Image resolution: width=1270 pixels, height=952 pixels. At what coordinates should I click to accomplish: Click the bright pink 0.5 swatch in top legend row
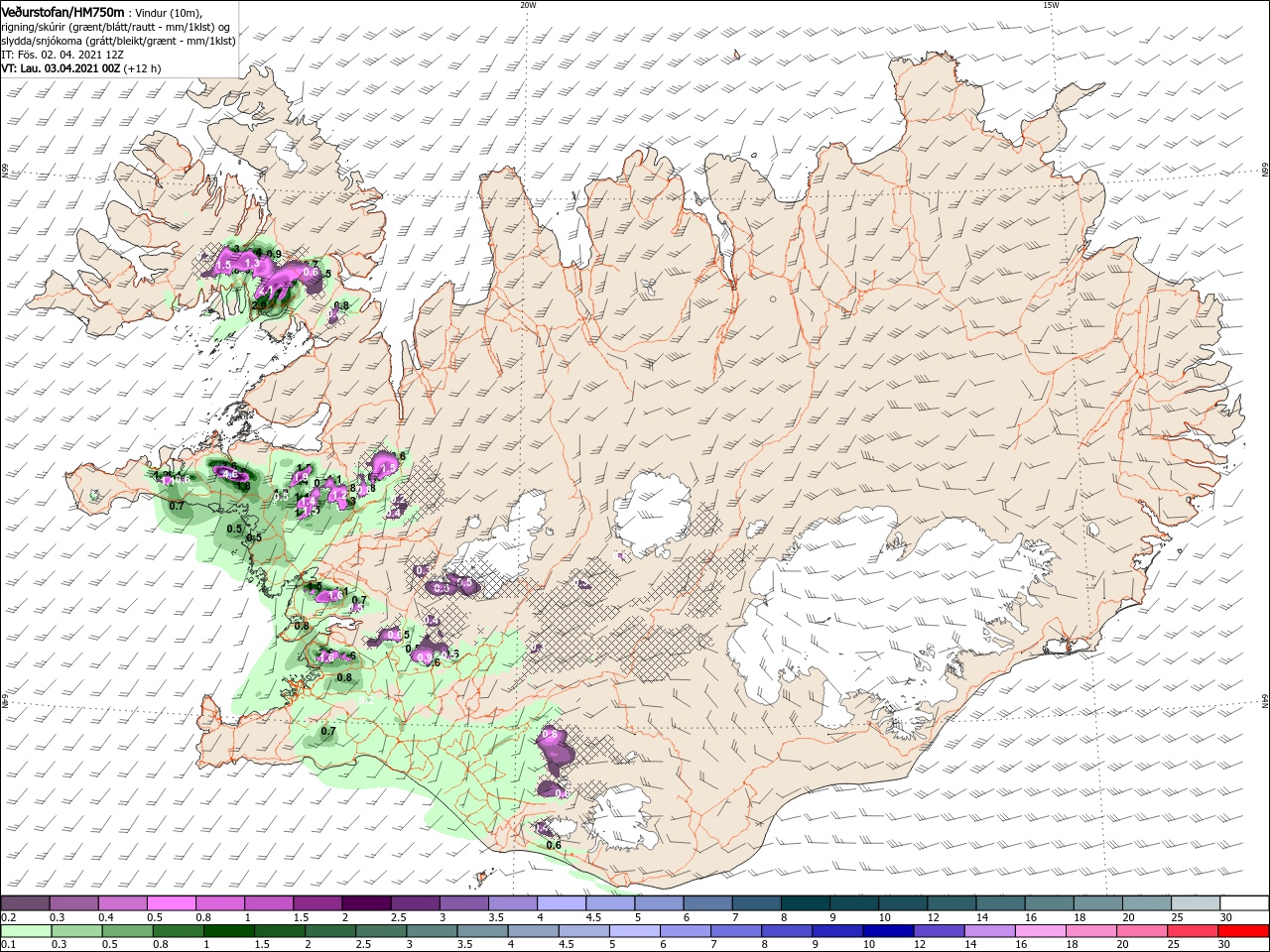(x=171, y=903)
